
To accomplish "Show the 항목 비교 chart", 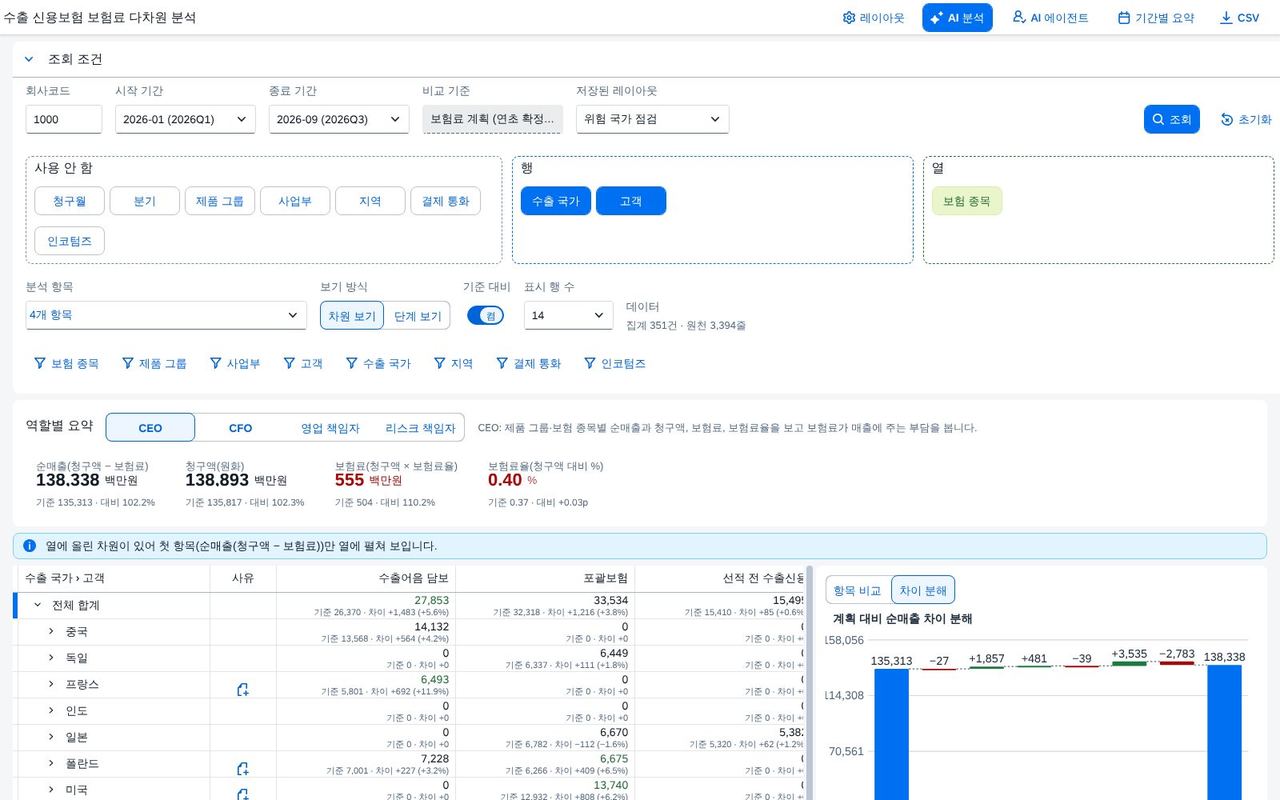I will click(858, 590).
